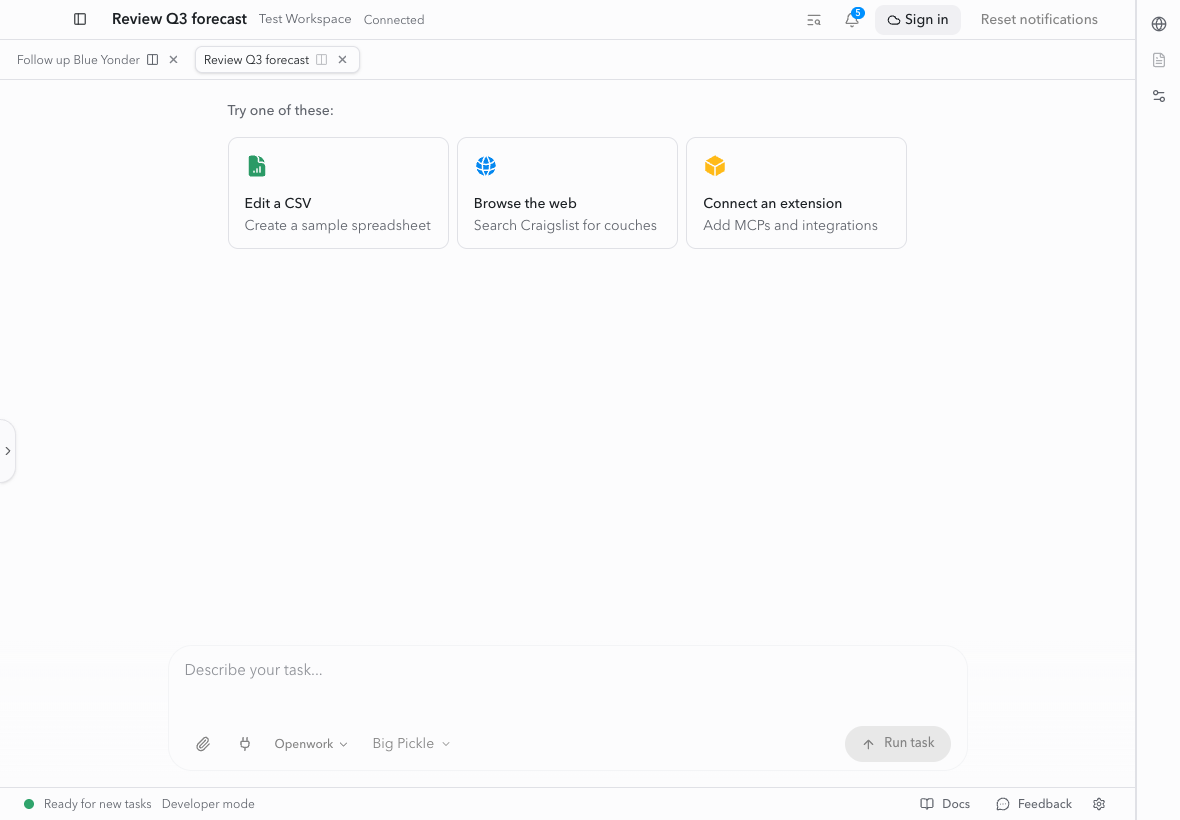Click split-view icon on Review Q3 forecast tab

pyautogui.click(x=321, y=60)
